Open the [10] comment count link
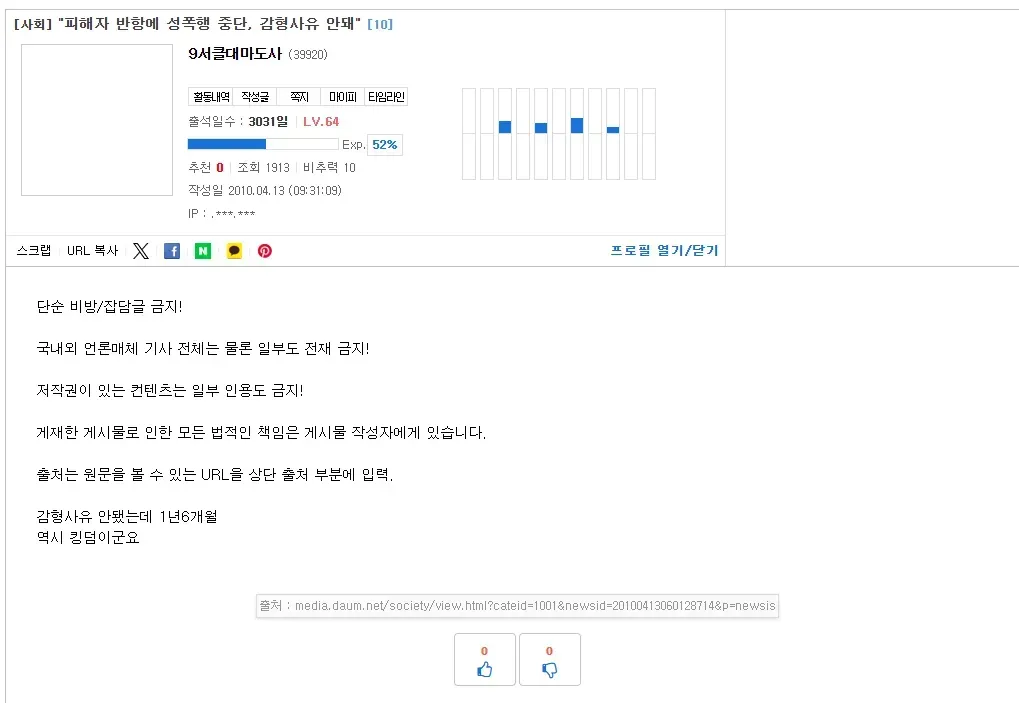The height and width of the screenshot is (703, 1019). pyautogui.click(x=380, y=24)
